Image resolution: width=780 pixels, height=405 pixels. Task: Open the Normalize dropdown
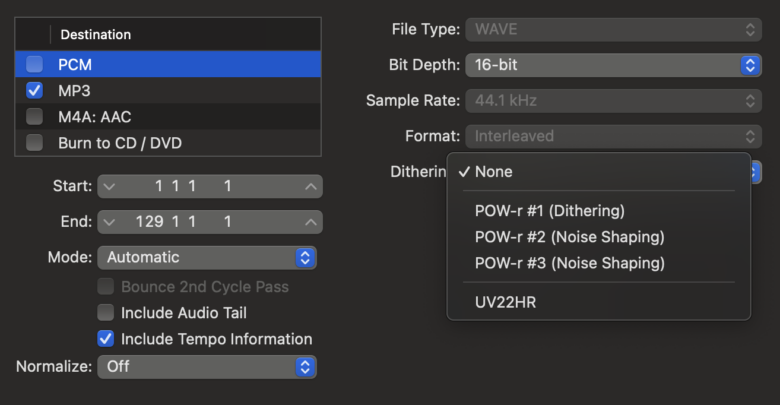pyautogui.click(x=207, y=366)
